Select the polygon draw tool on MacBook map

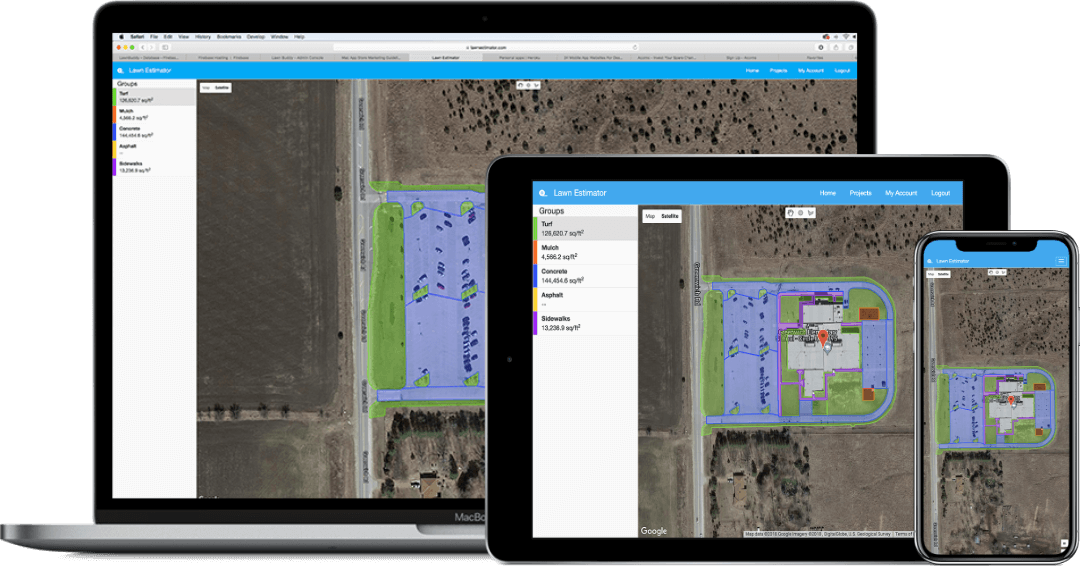click(x=537, y=85)
